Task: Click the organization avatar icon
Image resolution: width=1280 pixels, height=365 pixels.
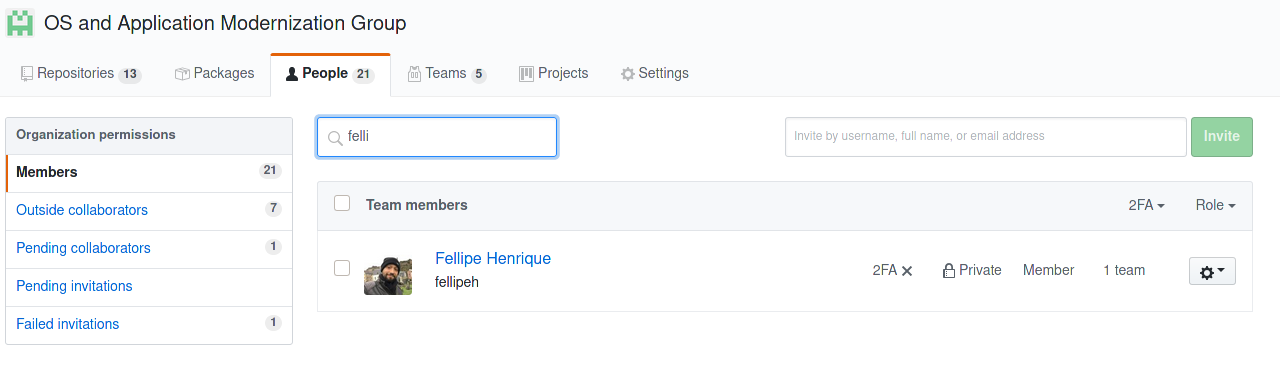Action: pyautogui.click(x=20, y=22)
